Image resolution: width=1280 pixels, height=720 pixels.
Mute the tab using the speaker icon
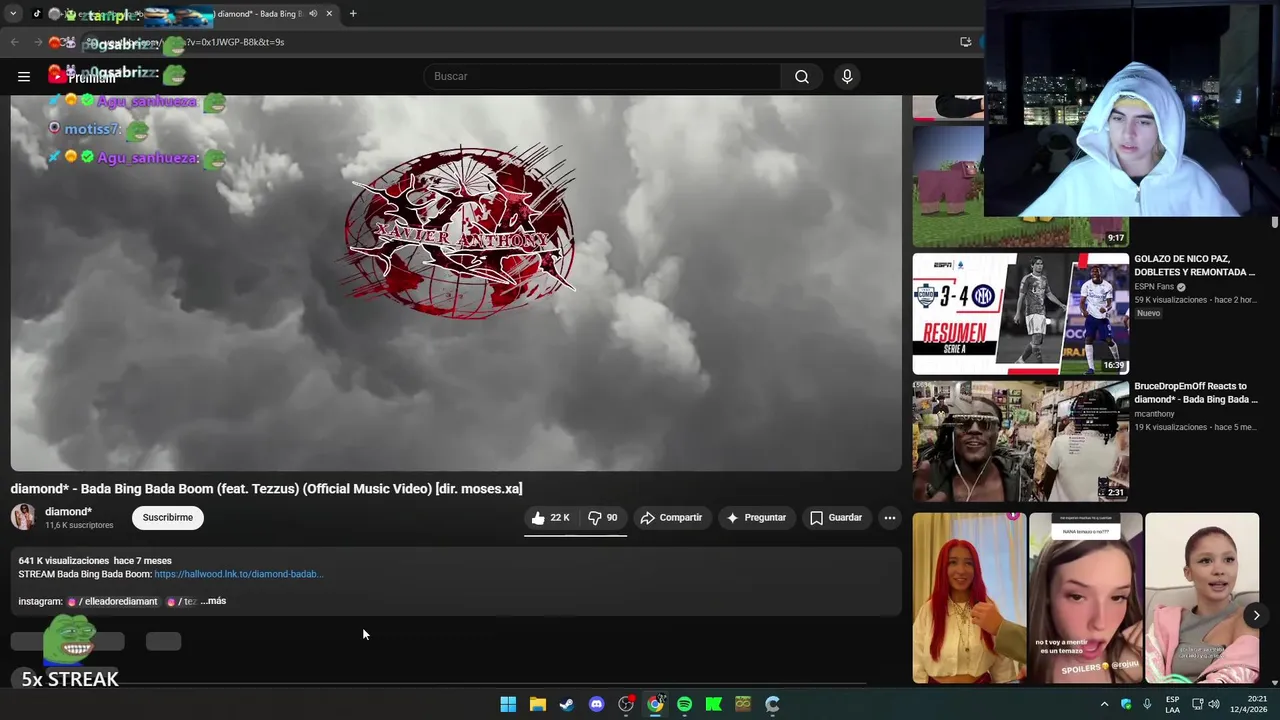(313, 14)
